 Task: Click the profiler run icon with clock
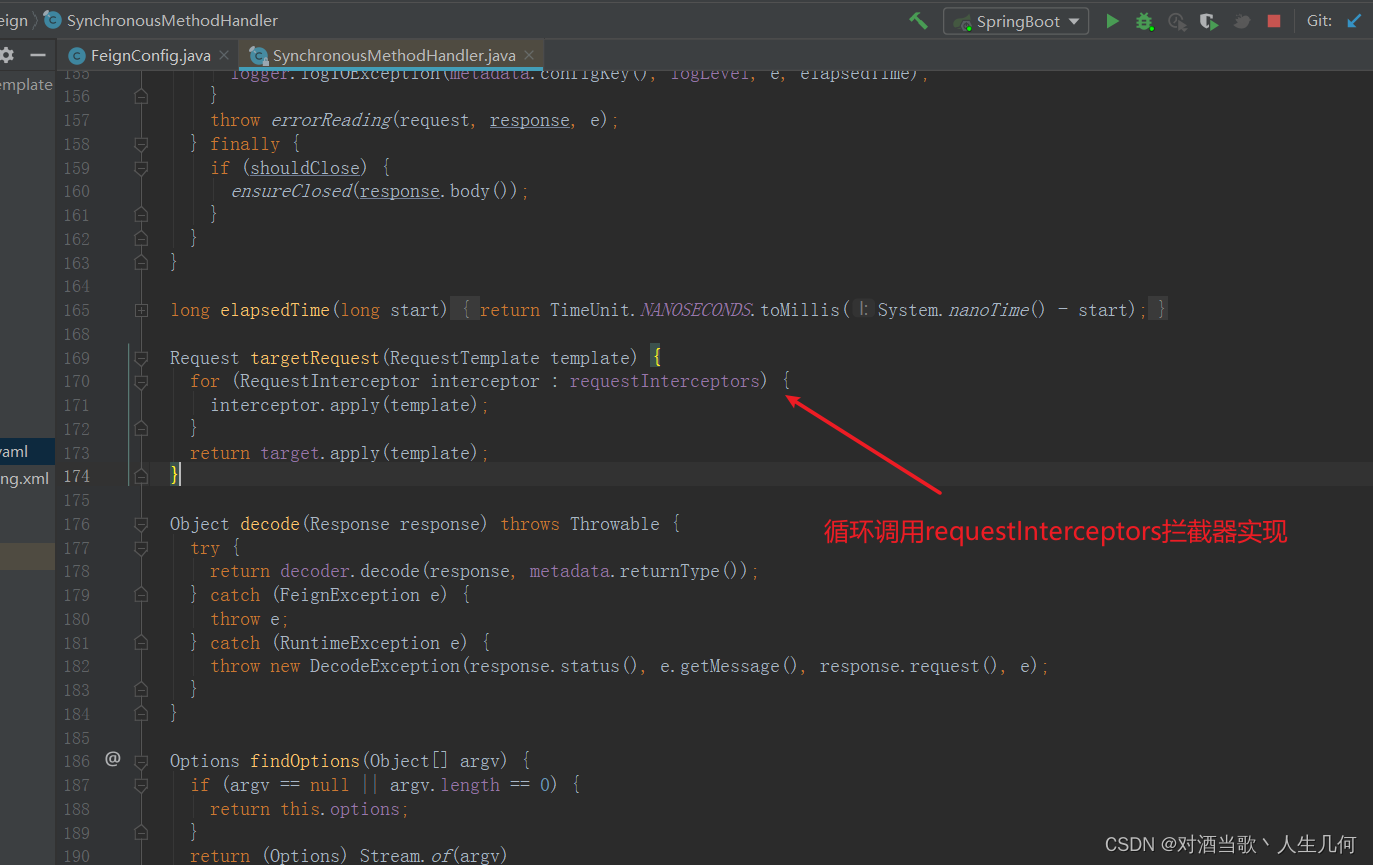tap(1177, 21)
